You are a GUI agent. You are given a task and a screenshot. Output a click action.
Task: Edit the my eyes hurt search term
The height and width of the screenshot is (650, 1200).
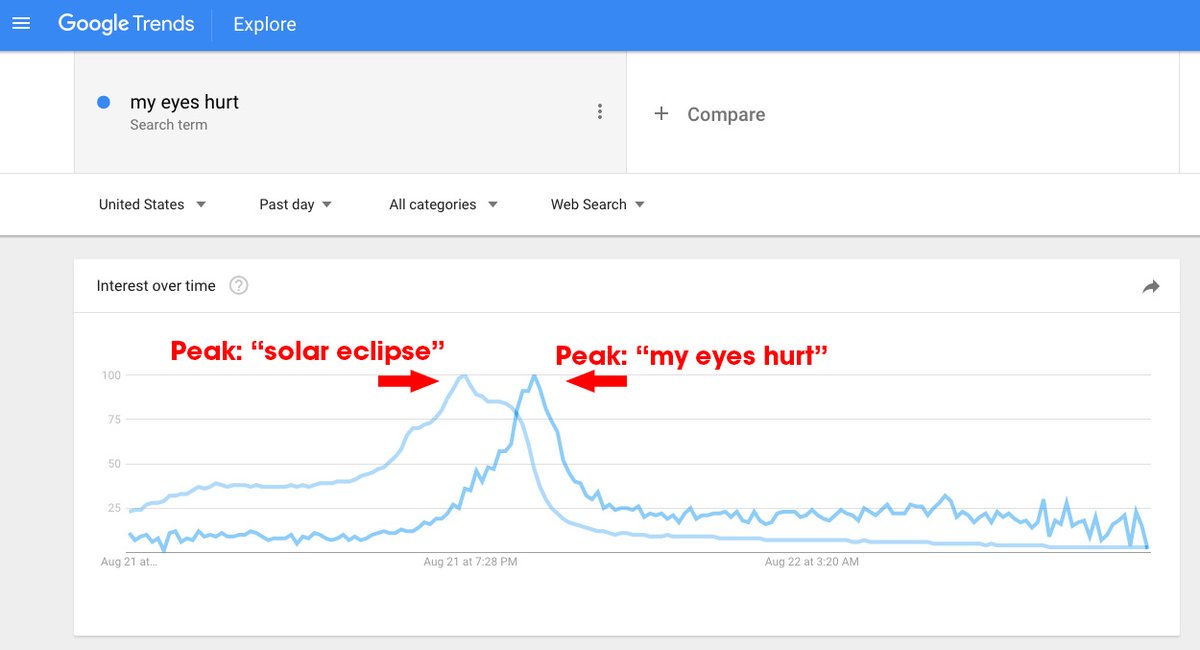tap(184, 102)
